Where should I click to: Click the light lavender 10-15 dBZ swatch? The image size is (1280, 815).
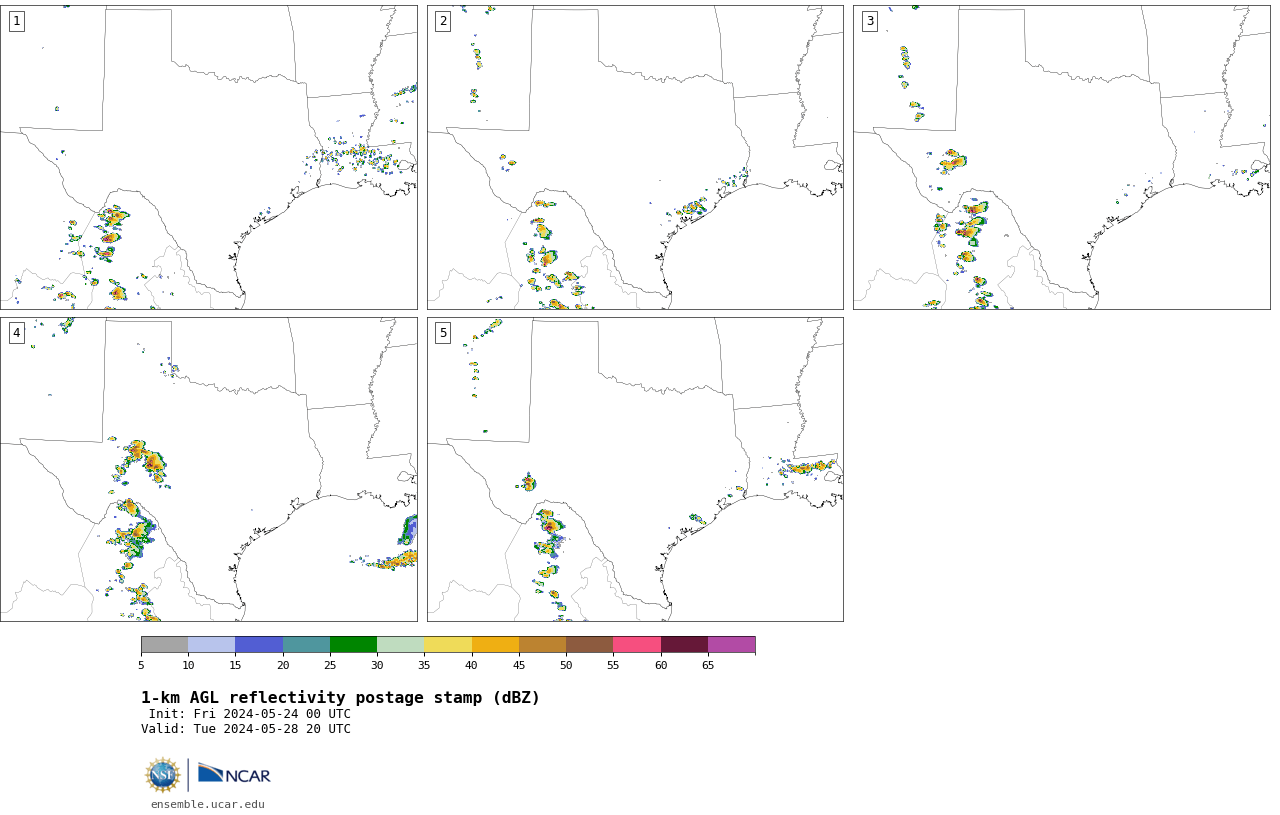pos(212,645)
